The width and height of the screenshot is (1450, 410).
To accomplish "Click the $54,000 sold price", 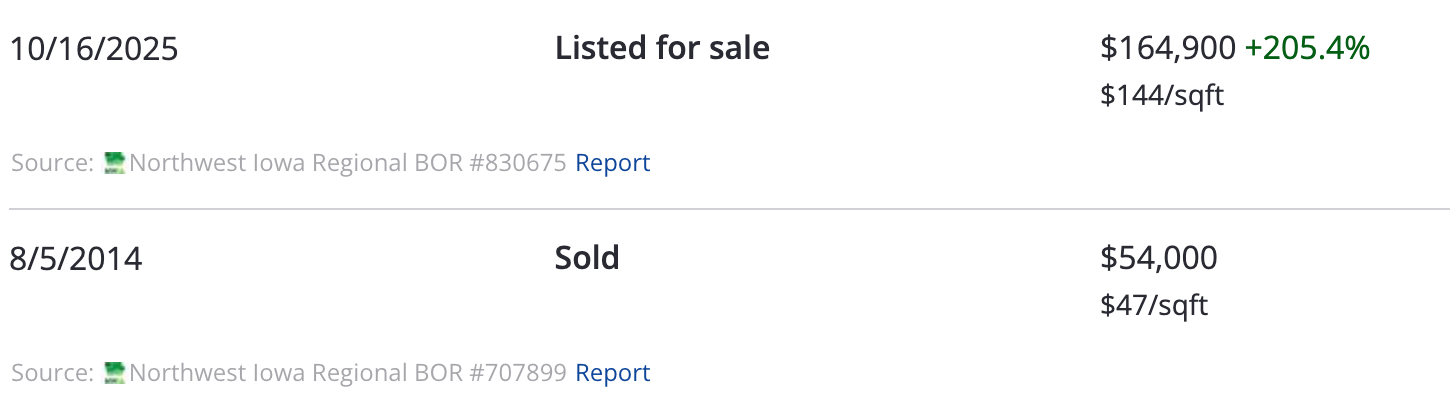I will point(1158,258).
